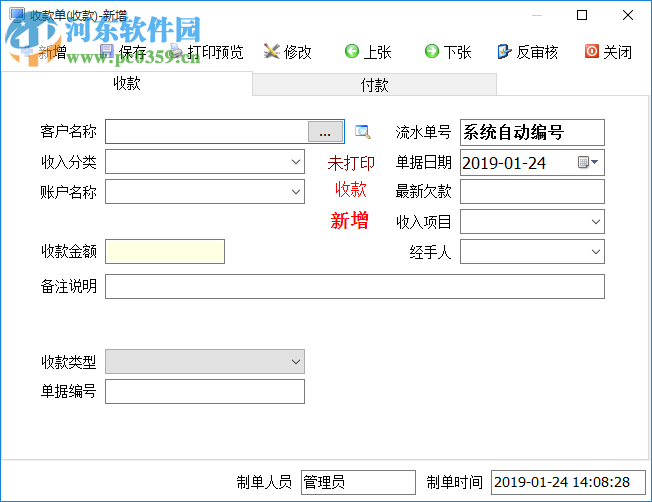Click the 制单时间 timestamp field
This screenshot has height=502, width=652.
[x=568, y=482]
